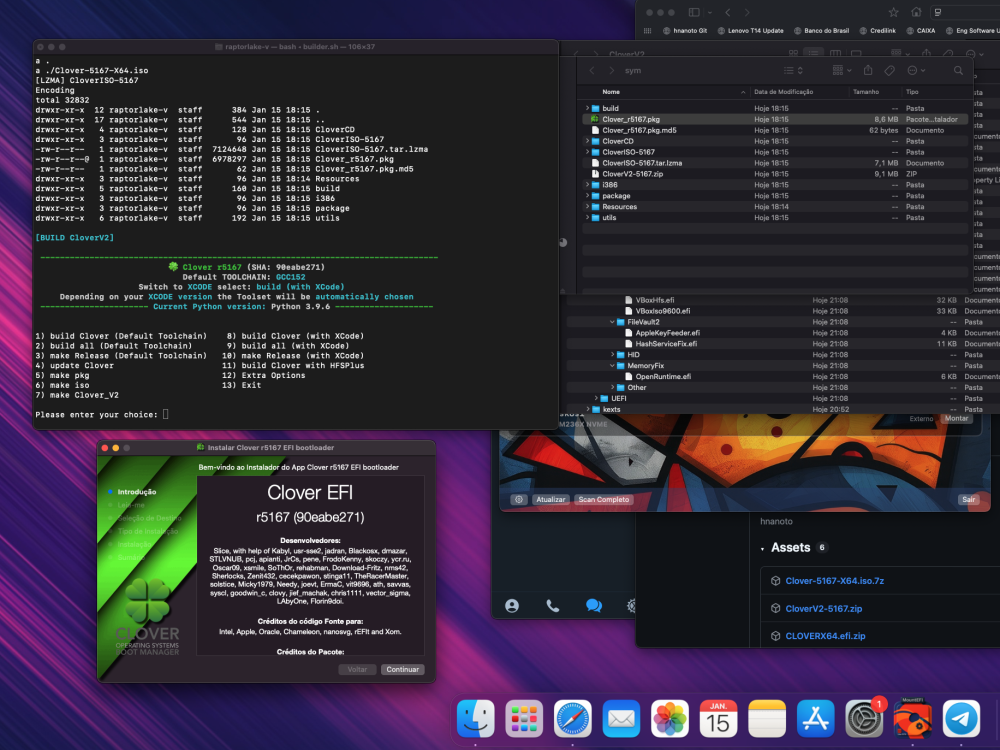Image resolution: width=1000 pixels, height=750 pixels.
Task: Open more actions menu in sym Finder
Action: click(916, 70)
